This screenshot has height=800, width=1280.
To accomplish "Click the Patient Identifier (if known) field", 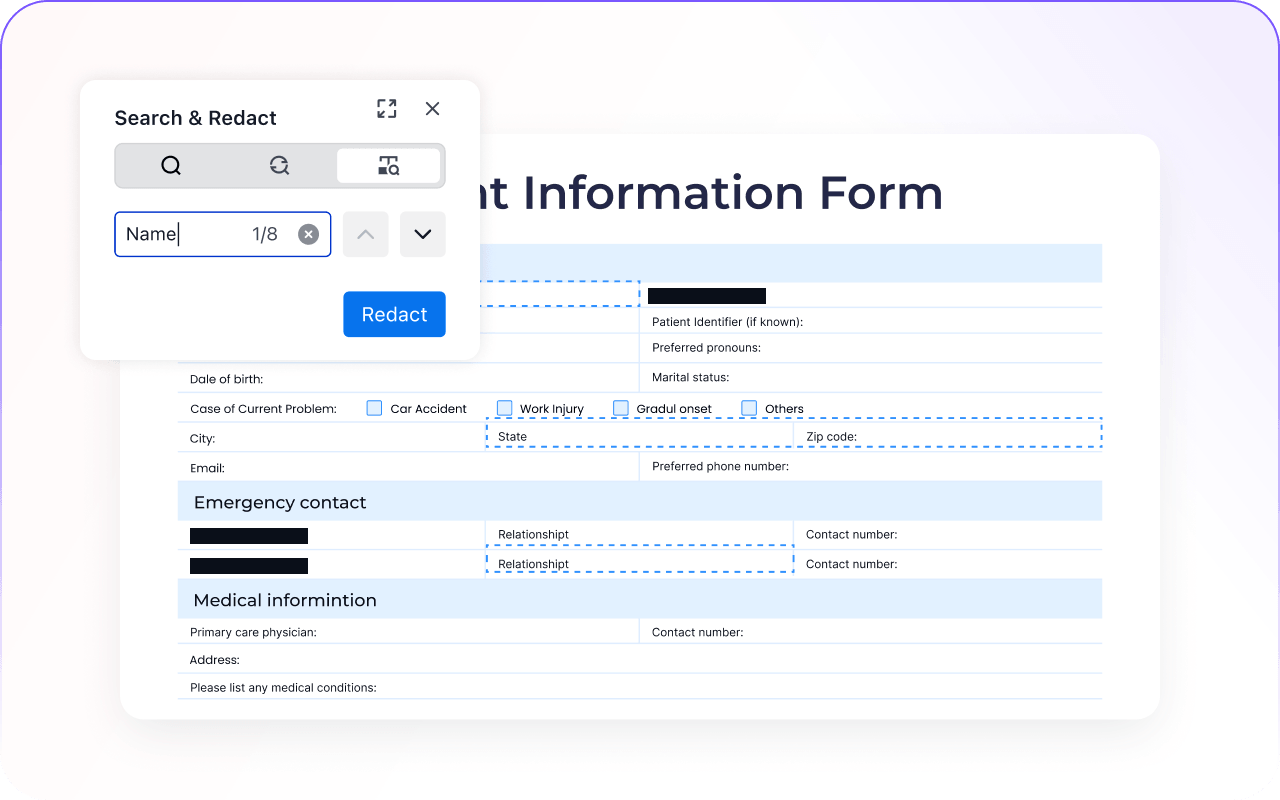I will coord(870,322).
